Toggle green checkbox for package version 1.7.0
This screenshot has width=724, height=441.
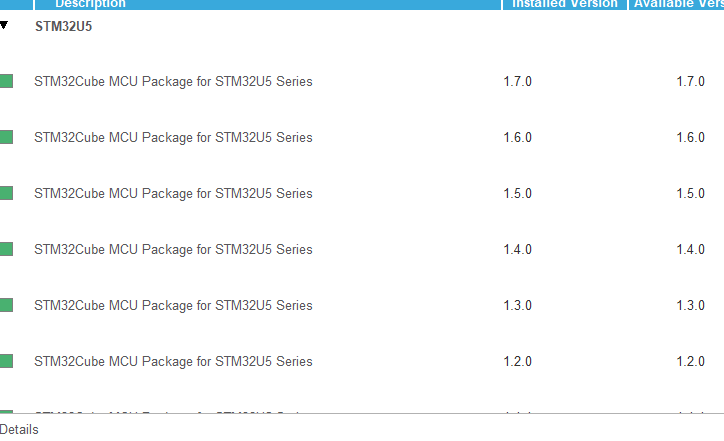(6, 81)
